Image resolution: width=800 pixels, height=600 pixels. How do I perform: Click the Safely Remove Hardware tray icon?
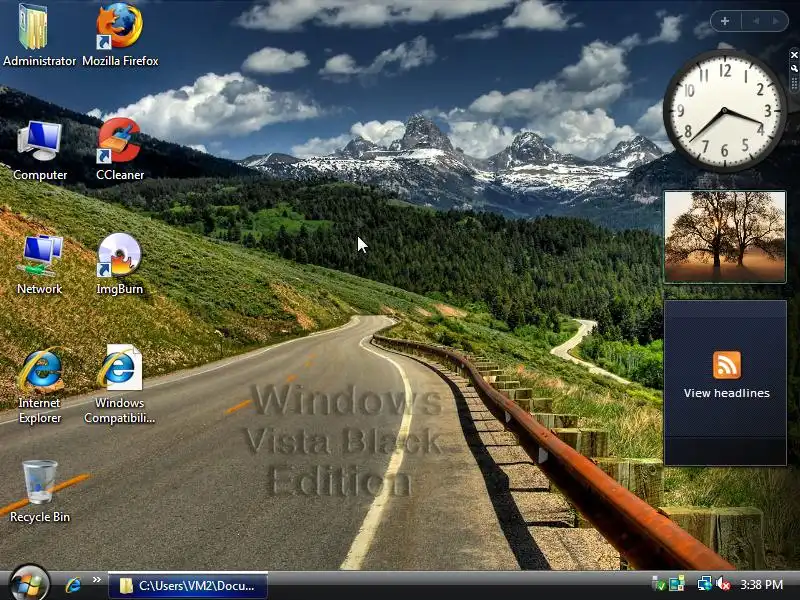pyautogui.click(x=658, y=584)
